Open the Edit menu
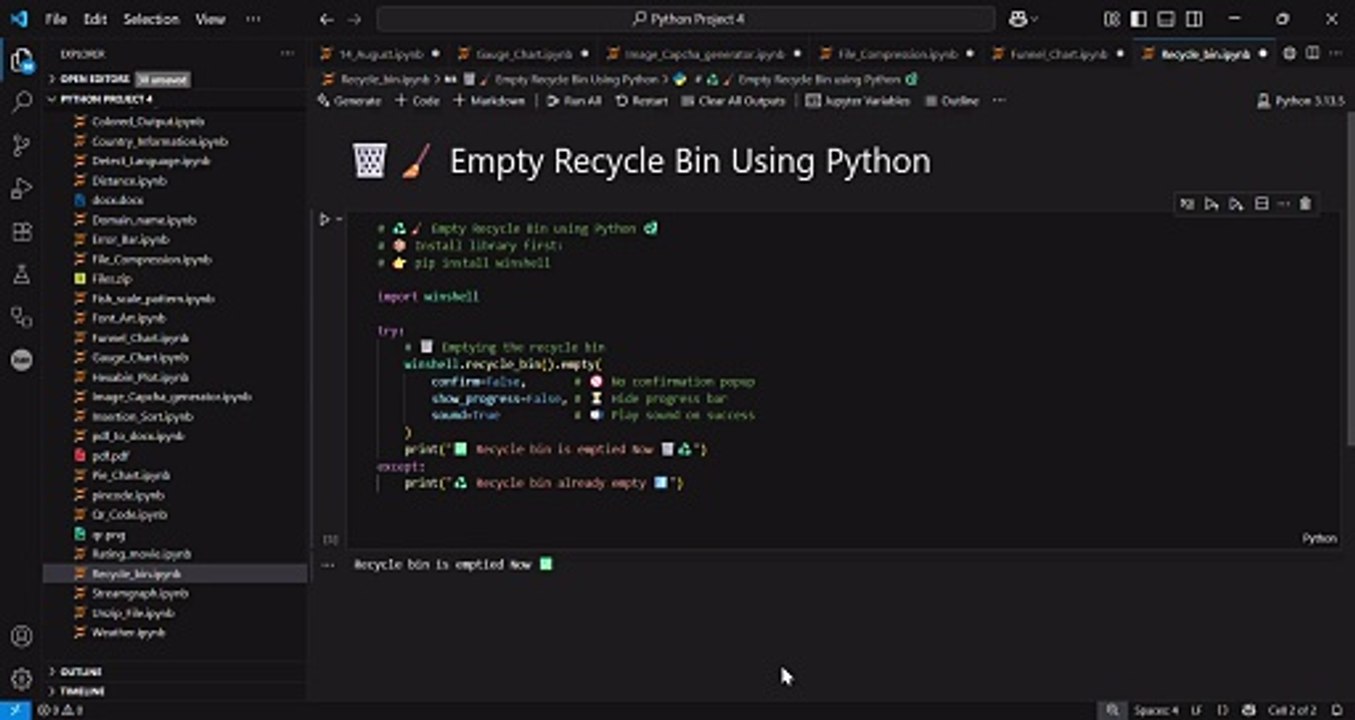 [x=95, y=19]
